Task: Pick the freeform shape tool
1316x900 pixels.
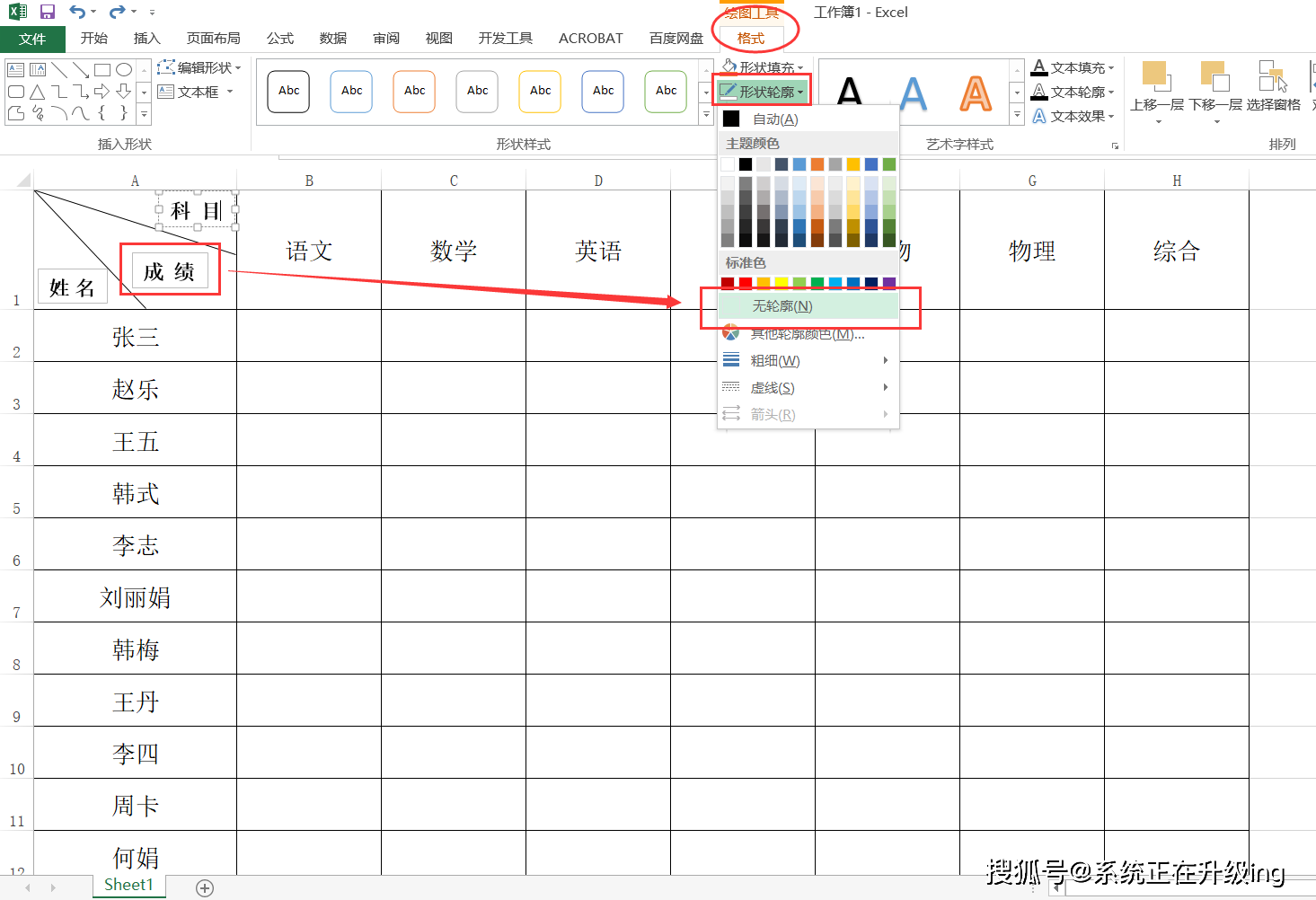Action: pos(15,113)
